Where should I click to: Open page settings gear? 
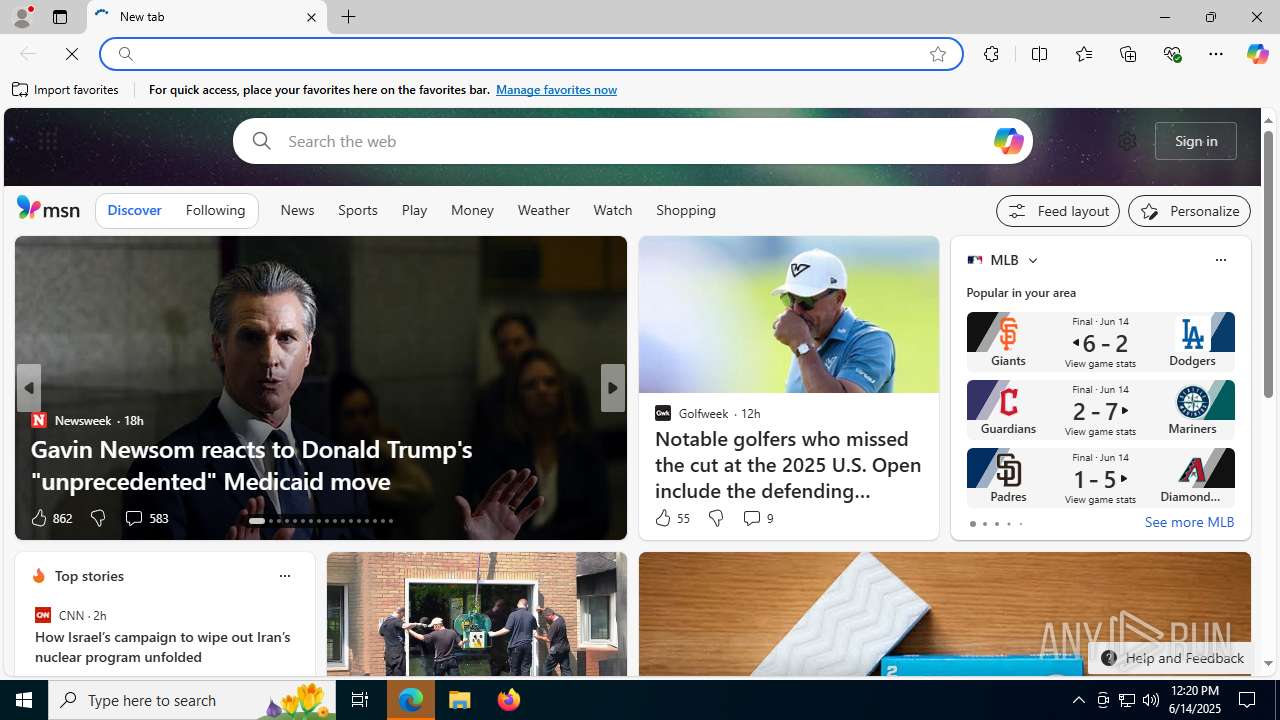pyautogui.click(x=1127, y=141)
